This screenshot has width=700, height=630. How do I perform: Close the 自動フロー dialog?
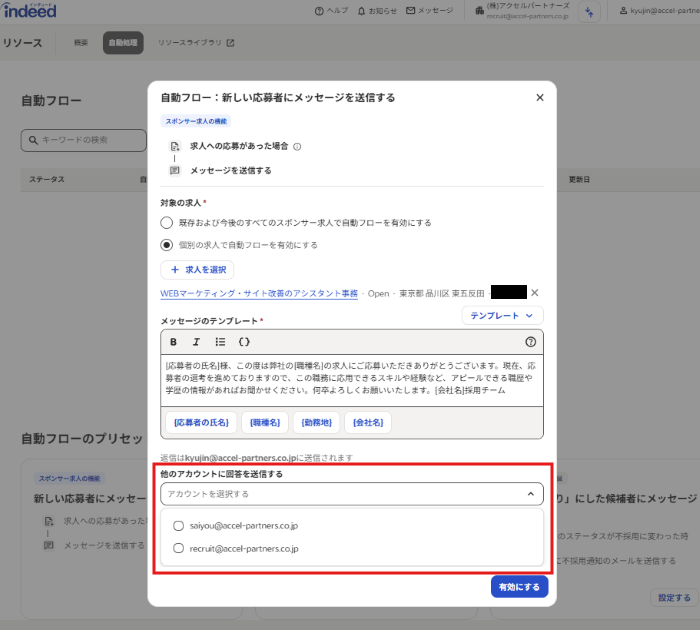point(540,97)
